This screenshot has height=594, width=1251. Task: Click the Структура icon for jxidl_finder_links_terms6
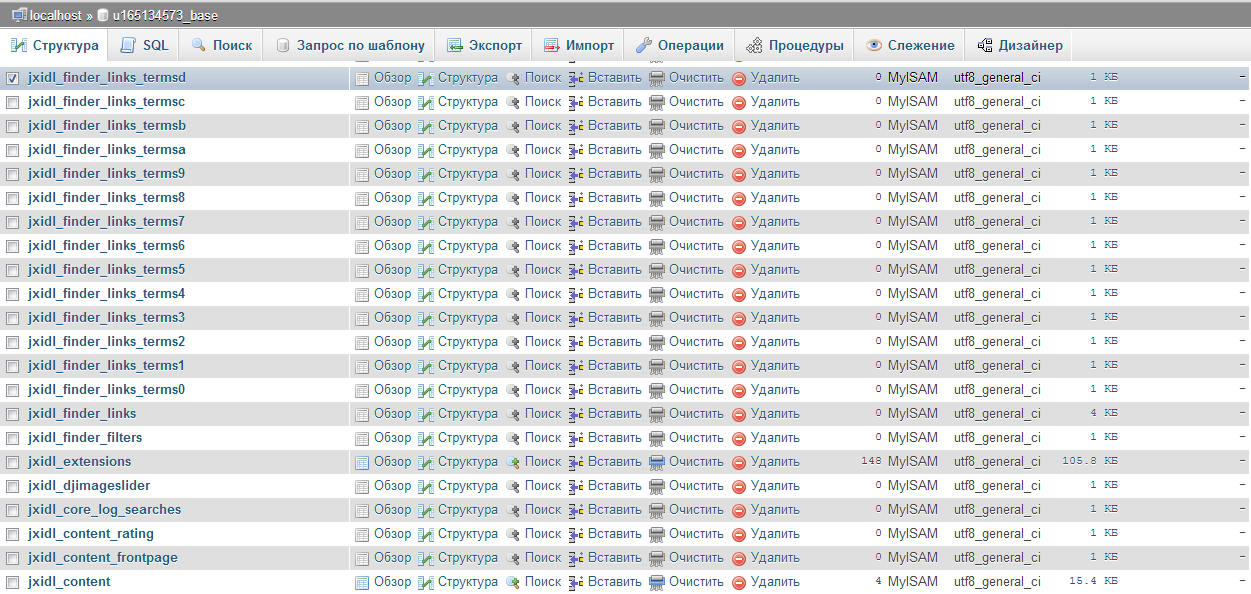pos(426,246)
